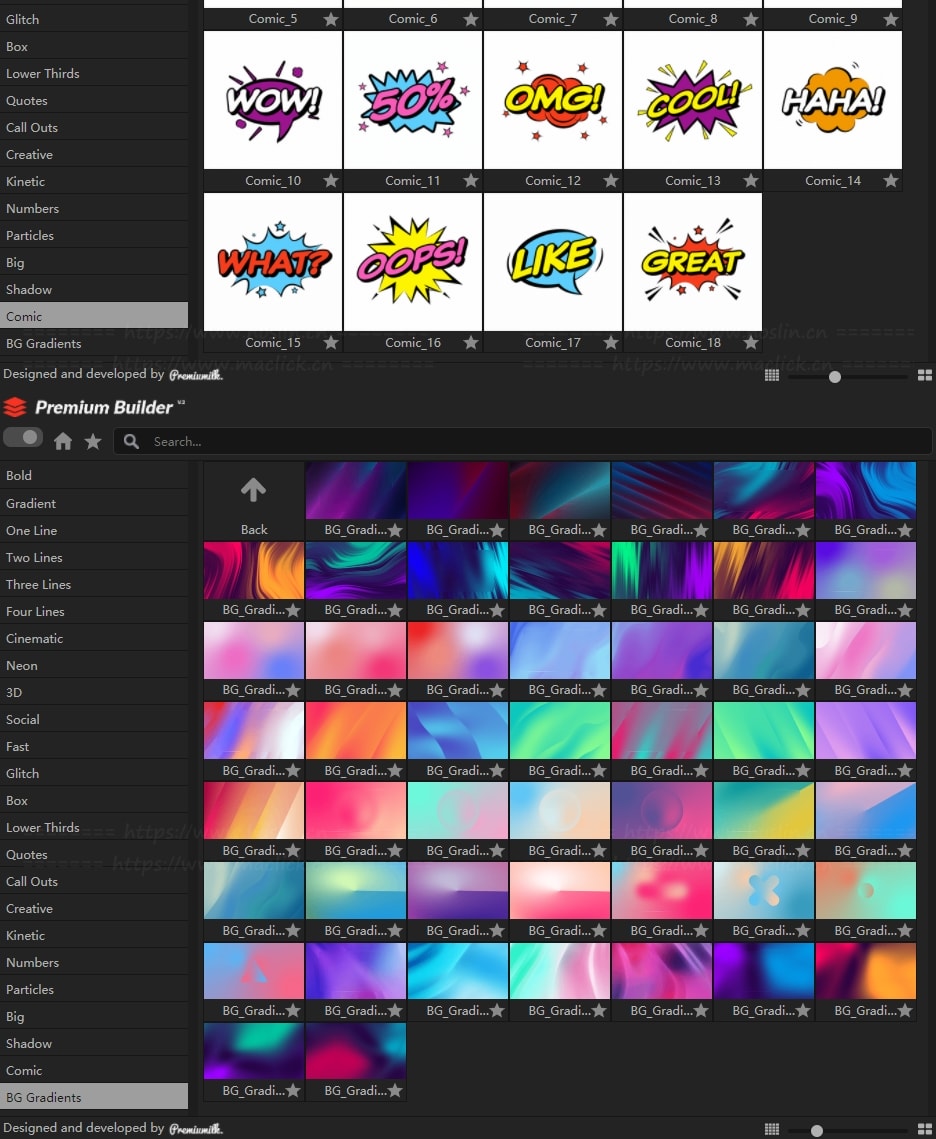936x1139 pixels.
Task: Click the magnifier search icon
Action: [131, 441]
